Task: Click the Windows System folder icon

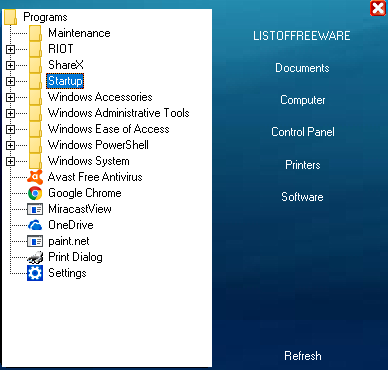Action: click(x=35, y=161)
